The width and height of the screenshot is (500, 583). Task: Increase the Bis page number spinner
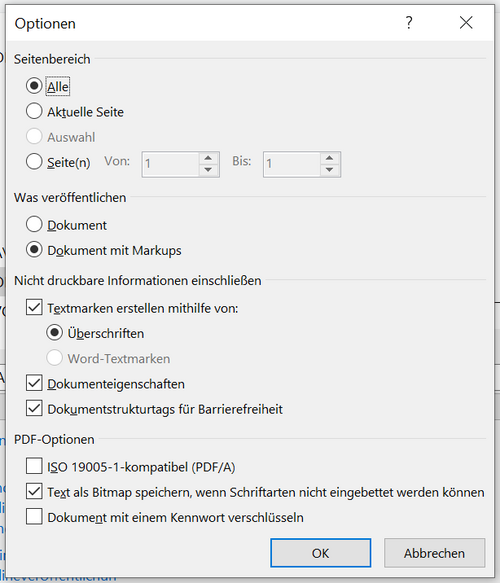pyautogui.click(x=329, y=158)
